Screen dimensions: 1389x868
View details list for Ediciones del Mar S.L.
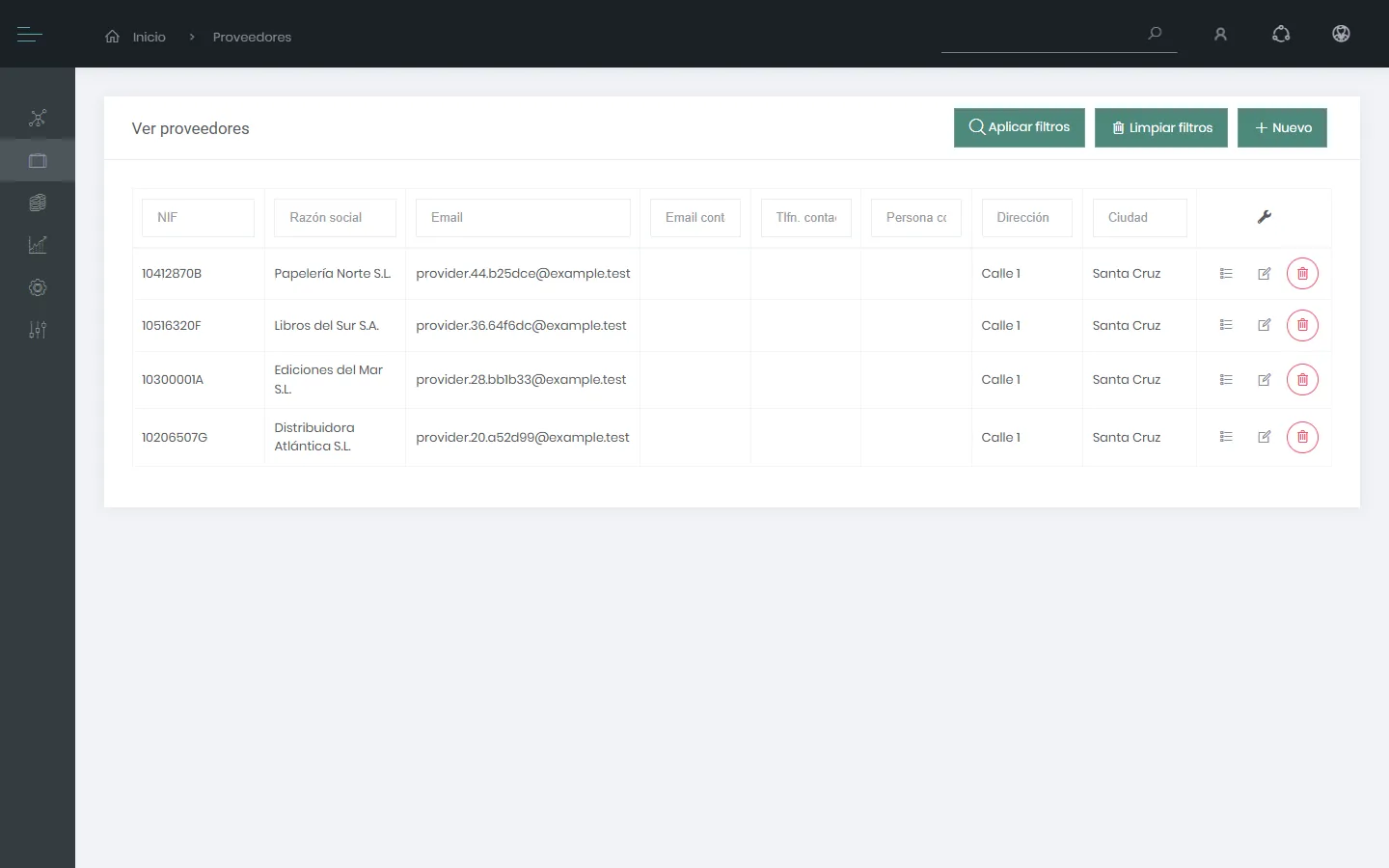click(x=1226, y=380)
